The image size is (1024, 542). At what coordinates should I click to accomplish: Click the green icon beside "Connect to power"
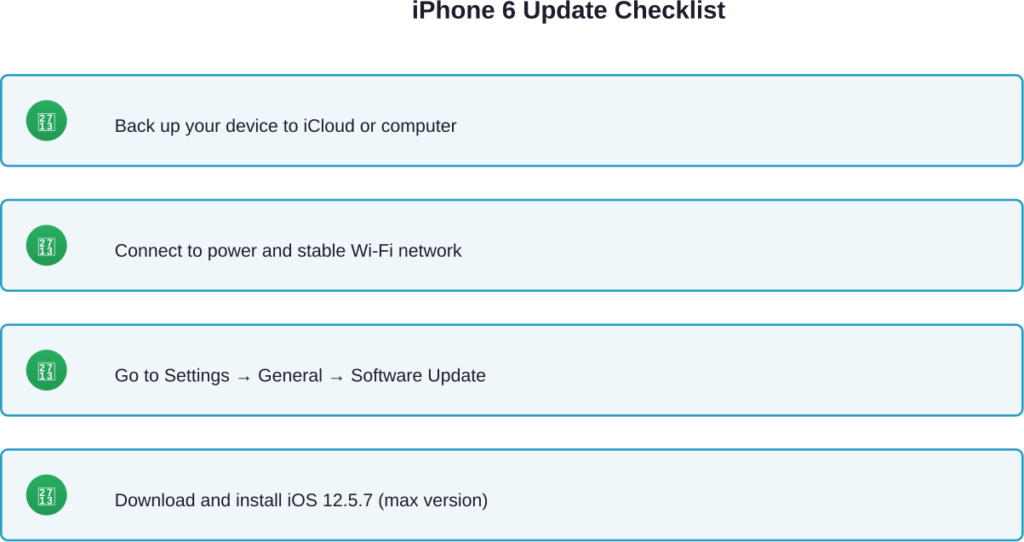coord(46,246)
